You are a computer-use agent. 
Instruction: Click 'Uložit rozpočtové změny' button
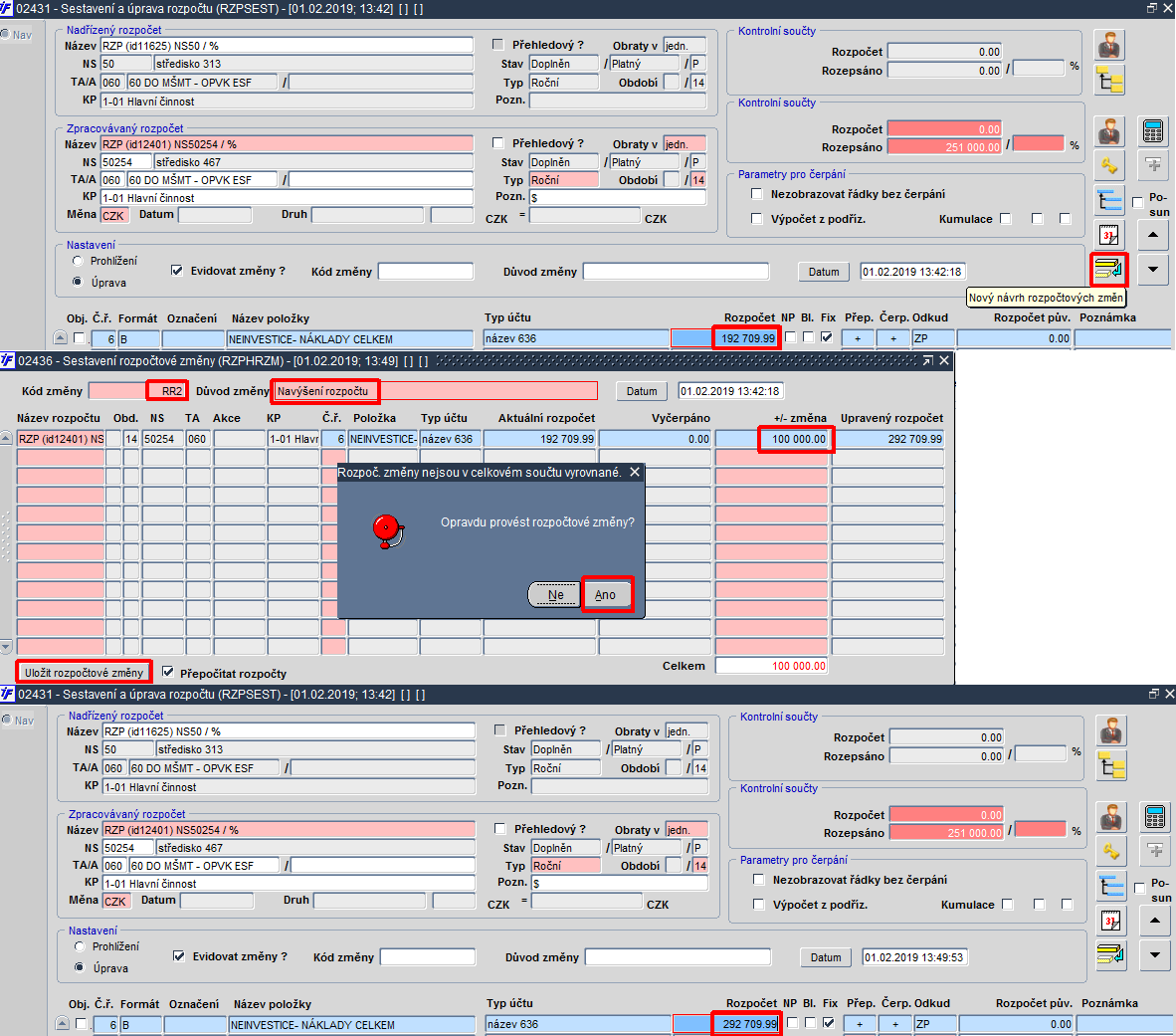(x=84, y=672)
